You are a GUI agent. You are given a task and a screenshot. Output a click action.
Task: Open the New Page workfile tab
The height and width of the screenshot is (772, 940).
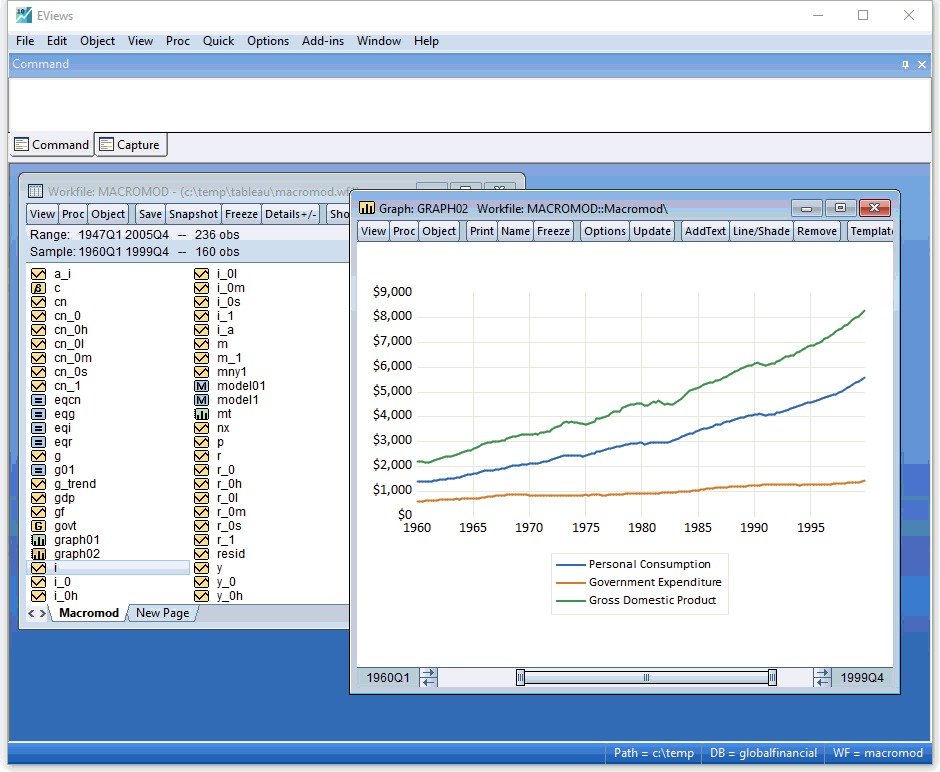(x=162, y=613)
